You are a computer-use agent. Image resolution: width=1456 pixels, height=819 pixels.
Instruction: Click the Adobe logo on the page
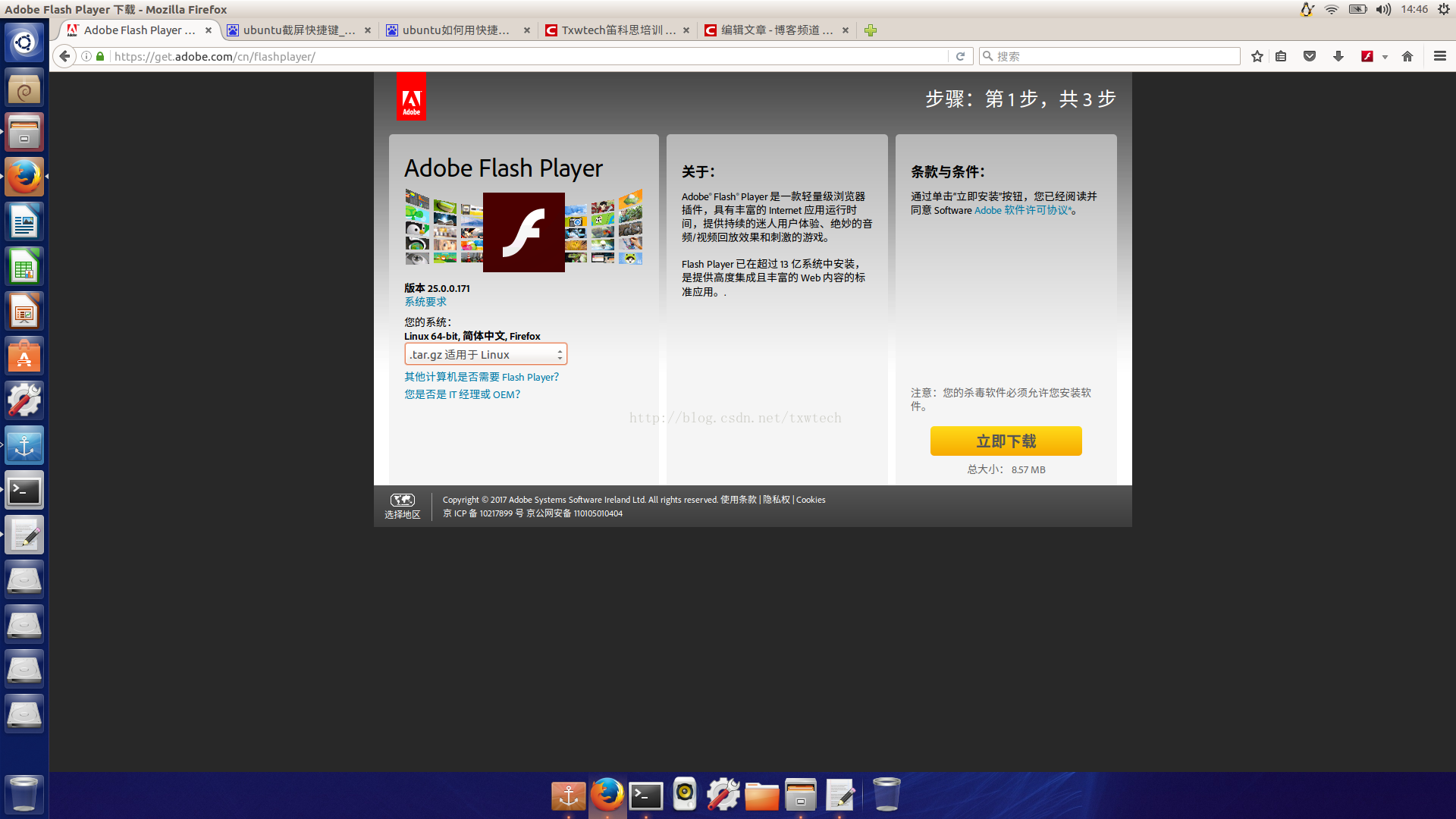tap(411, 96)
